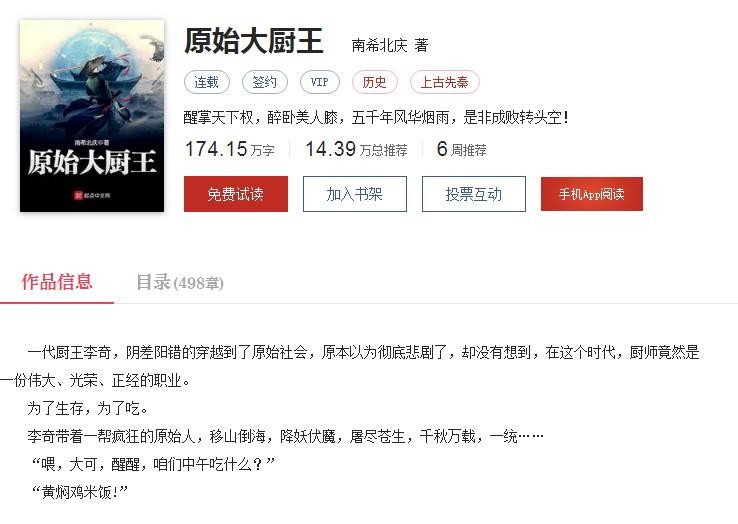Click the 手机App阅读 button
Screen dimensions: 738x524
[592, 194]
